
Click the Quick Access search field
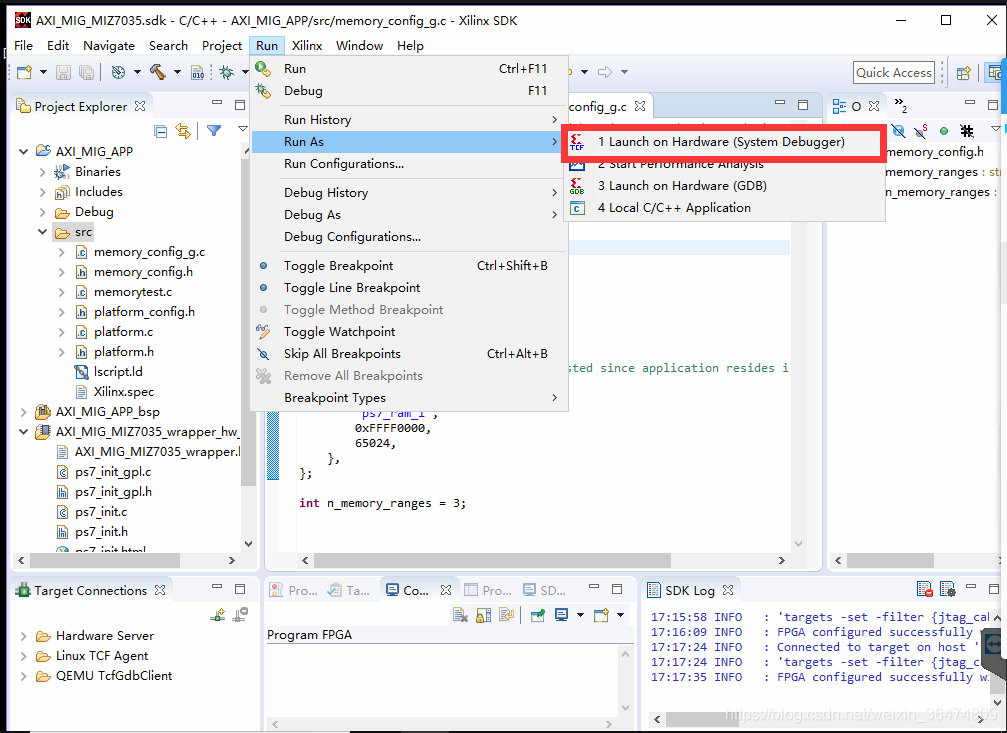point(894,72)
